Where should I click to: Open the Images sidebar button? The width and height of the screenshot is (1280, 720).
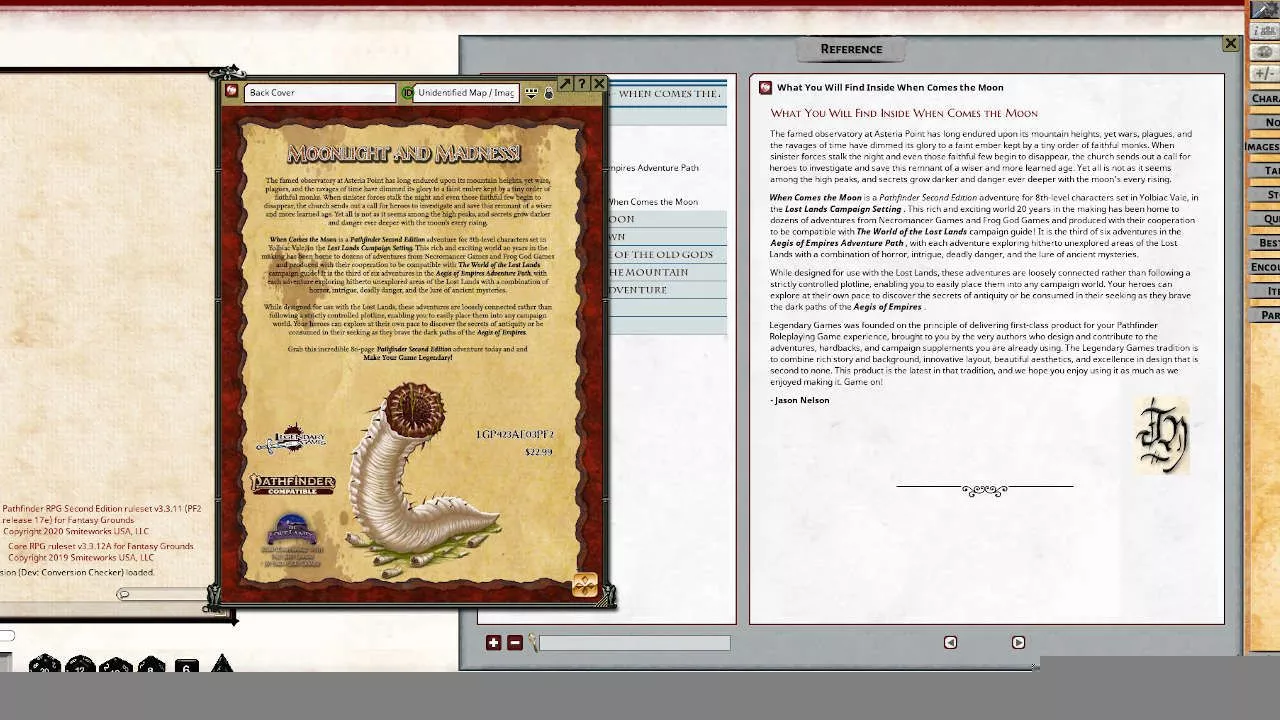click(1262, 146)
